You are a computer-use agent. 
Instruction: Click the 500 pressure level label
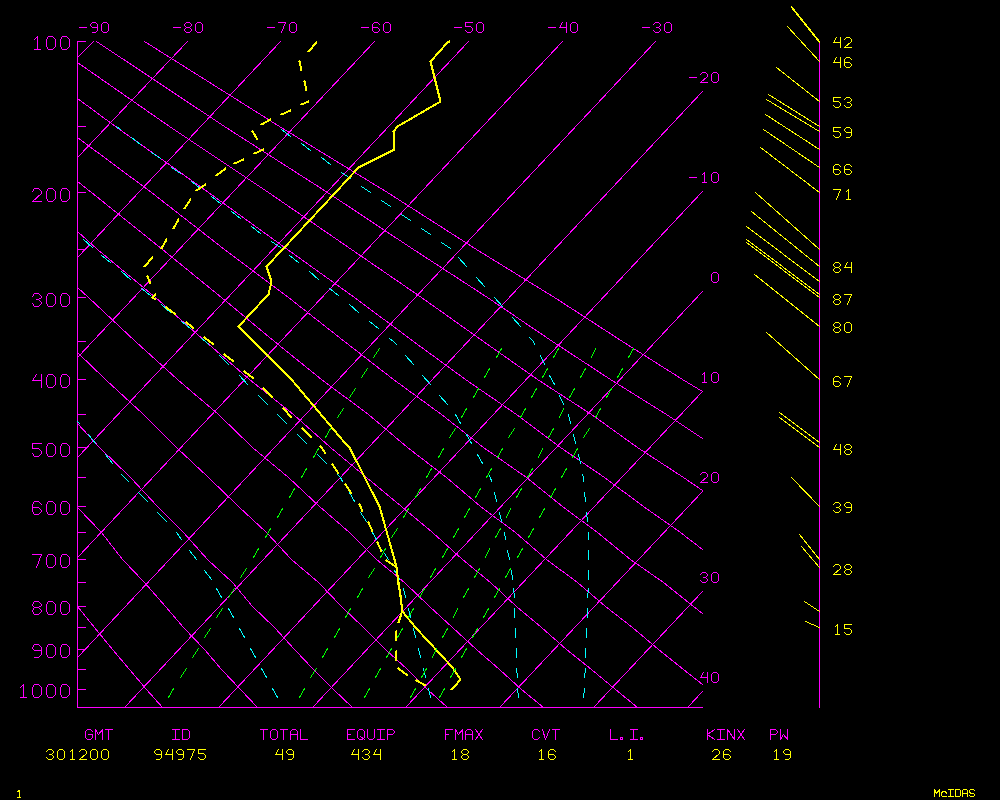[x=51, y=450]
